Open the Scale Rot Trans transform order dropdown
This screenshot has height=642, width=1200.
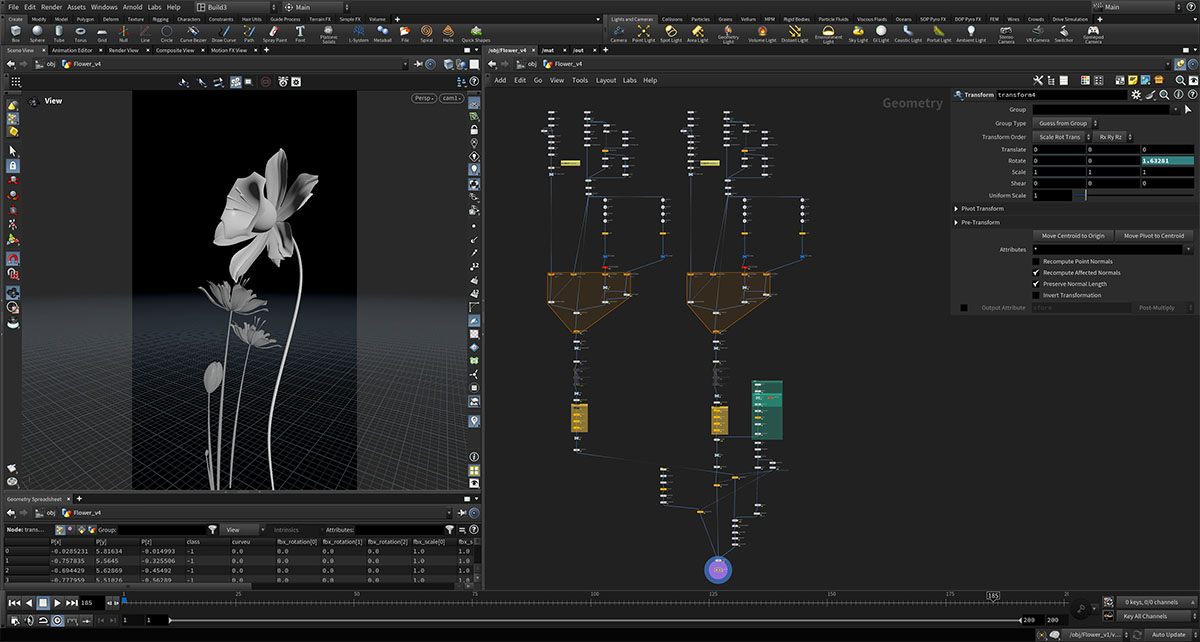(1059, 136)
